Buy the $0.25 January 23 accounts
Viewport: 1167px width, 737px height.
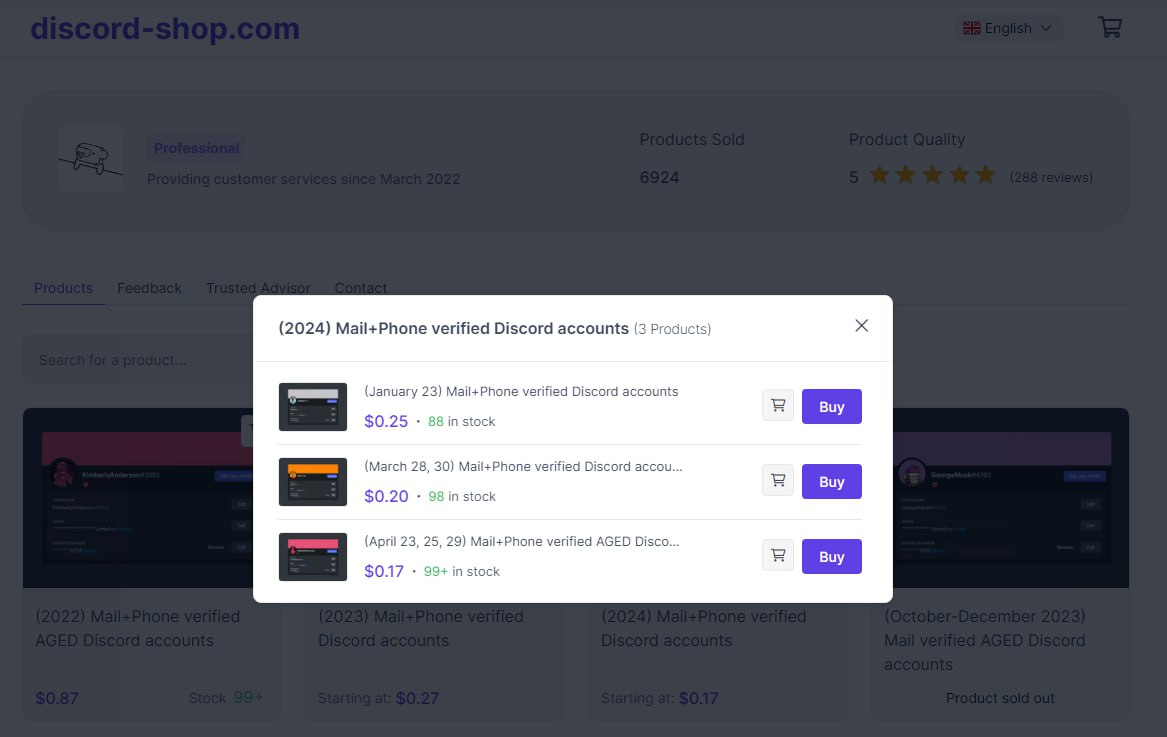(831, 406)
